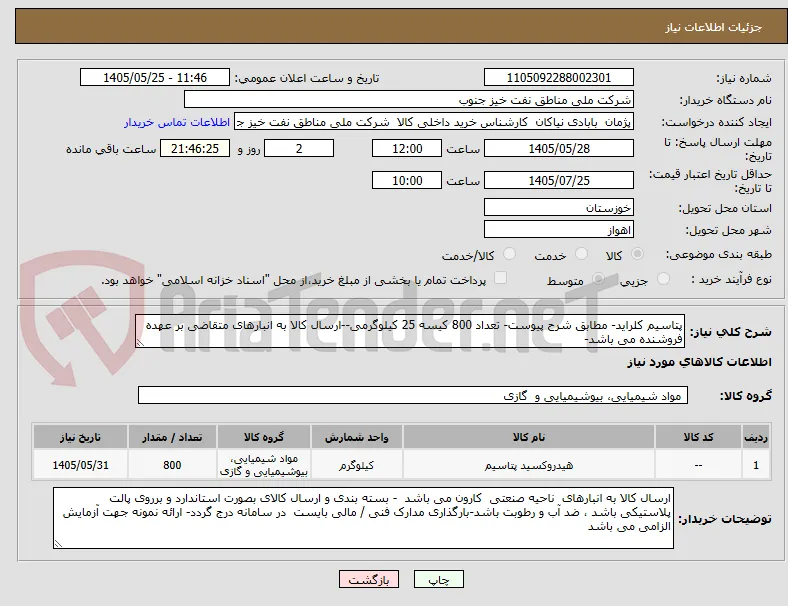Viewport: 788px width, 606px height.
Task: Click the announcement date field 1405/05/25 - 11:46
Action: point(155,78)
